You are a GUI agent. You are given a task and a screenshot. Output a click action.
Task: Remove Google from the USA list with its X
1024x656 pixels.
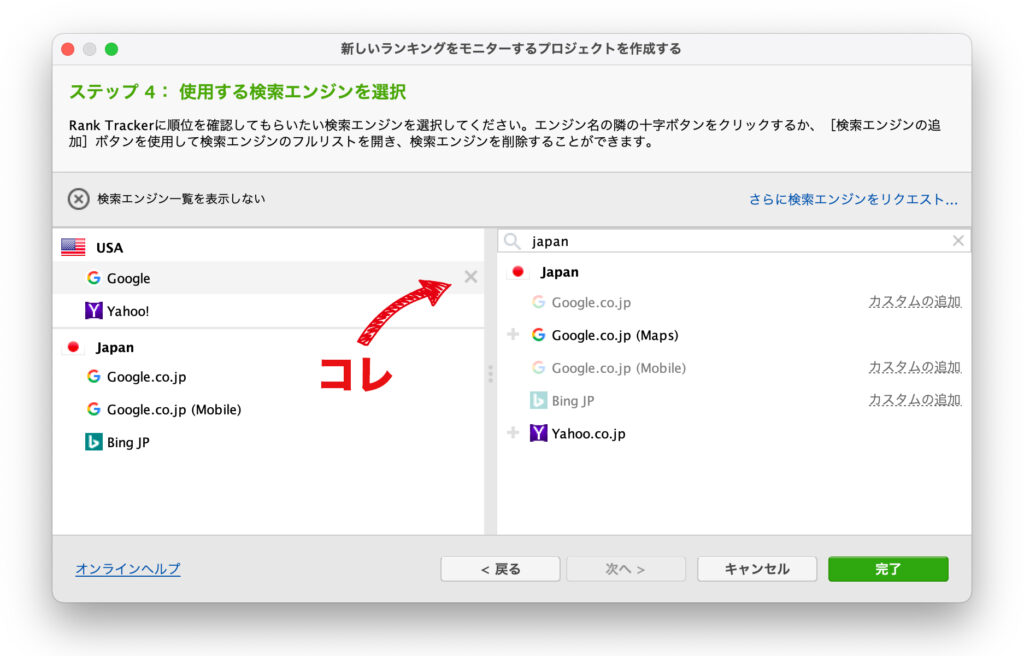tap(471, 277)
